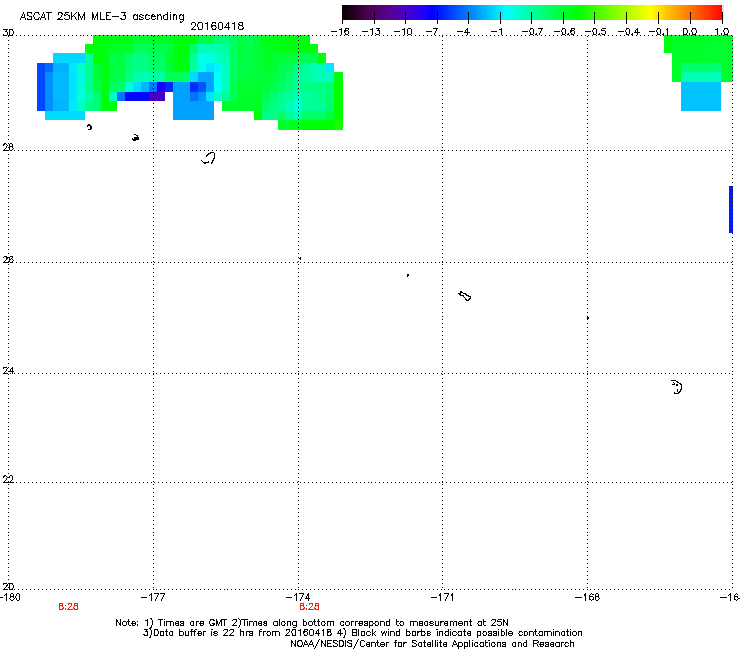Click the -0.5 color scale label
Screen dimensions: 740x650
click(x=596, y=32)
